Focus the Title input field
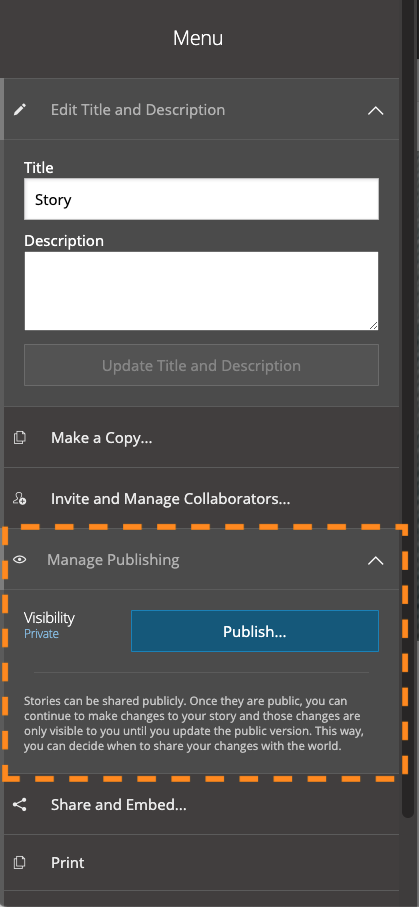Viewport: 419px width, 907px height. click(201, 199)
